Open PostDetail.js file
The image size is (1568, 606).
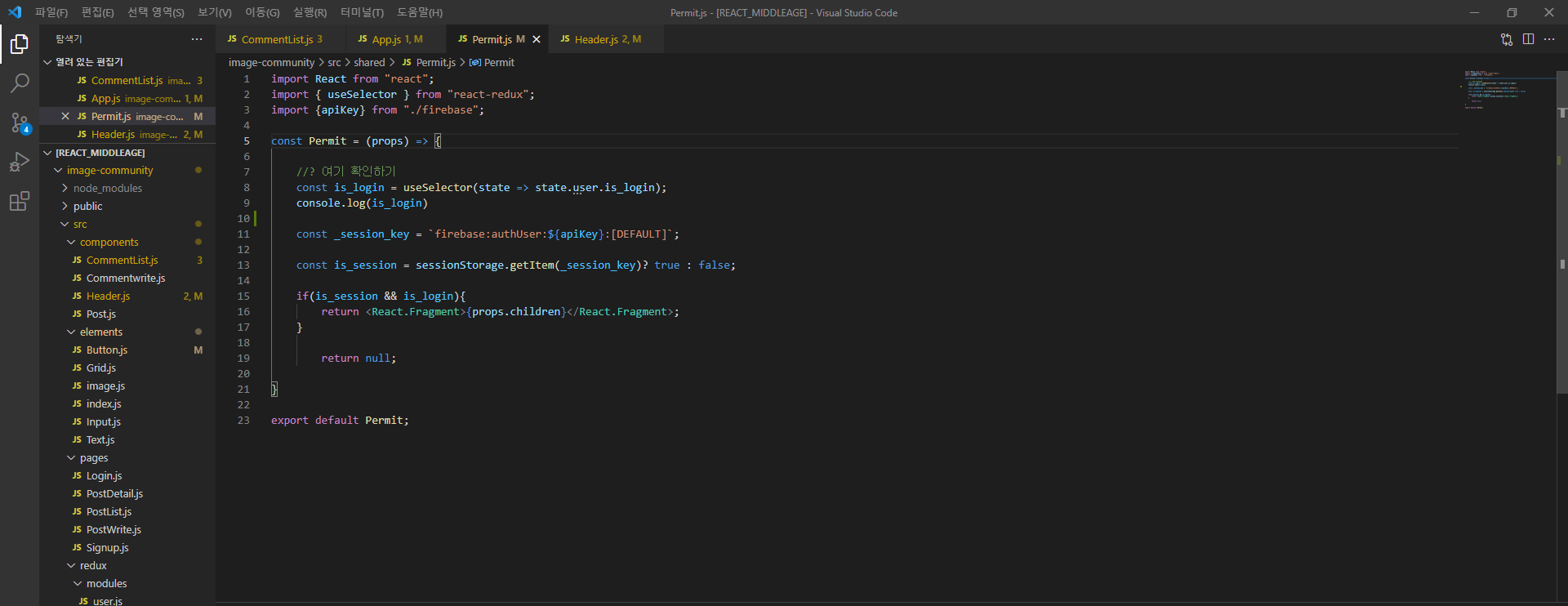pyautogui.click(x=127, y=493)
